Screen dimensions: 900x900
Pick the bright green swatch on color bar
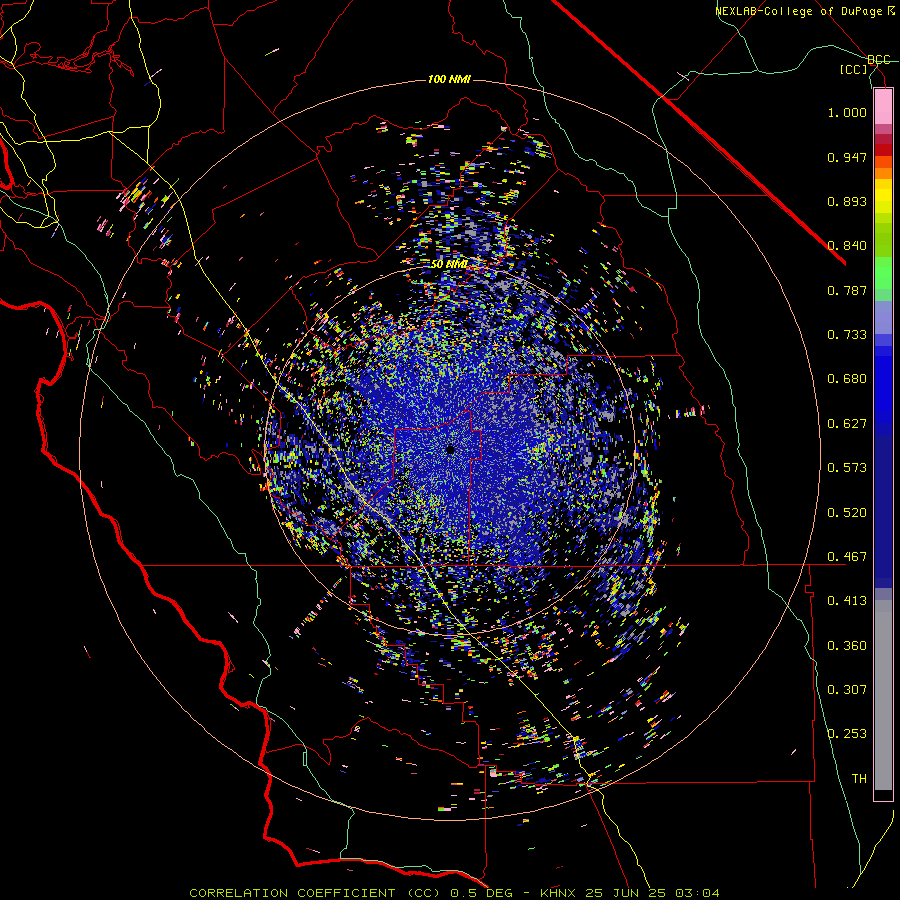883,273
